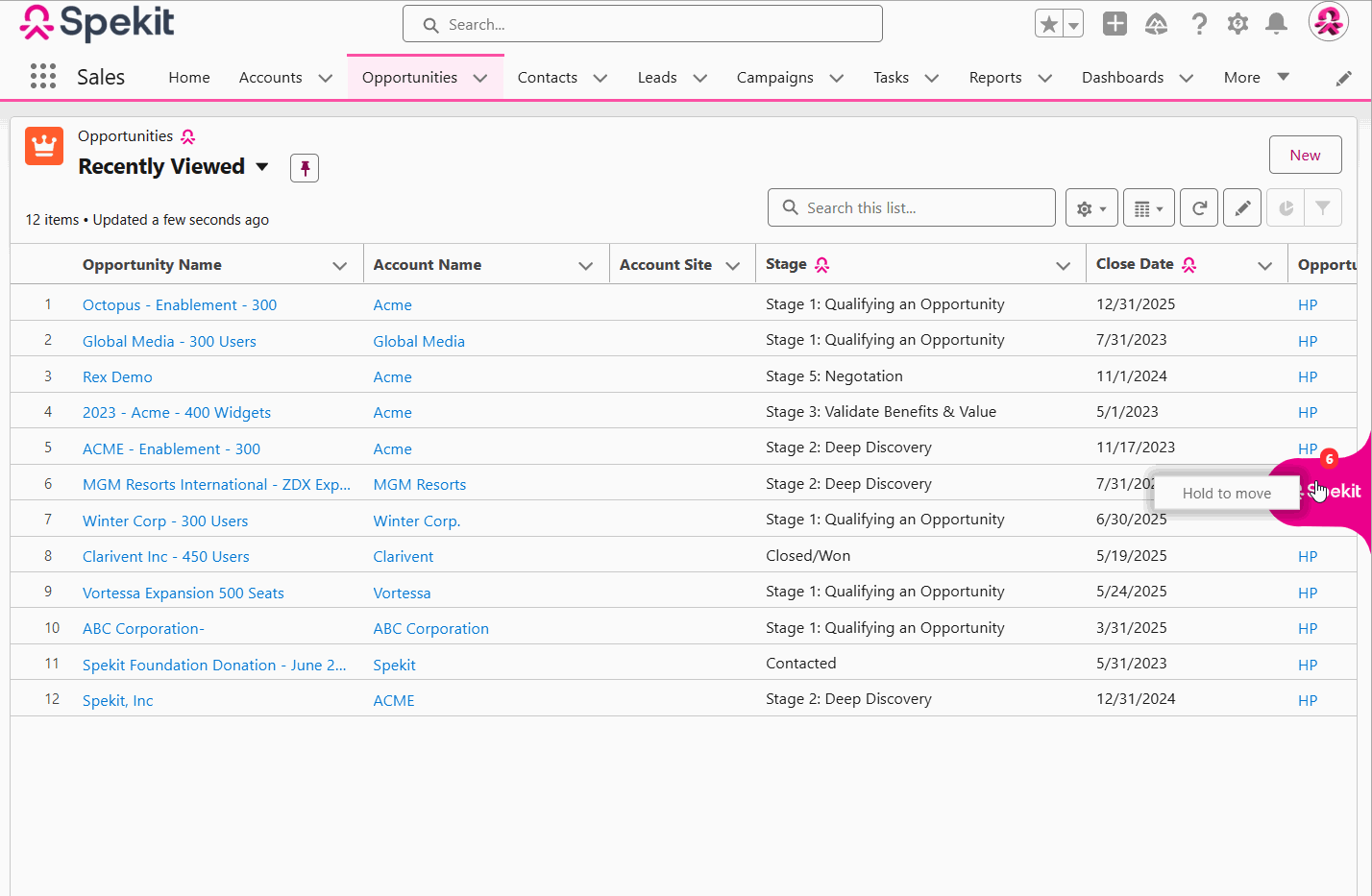This screenshot has width=1372, height=896.
Task: Expand the Contacts tab chevron
Action: (x=600, y=78)
